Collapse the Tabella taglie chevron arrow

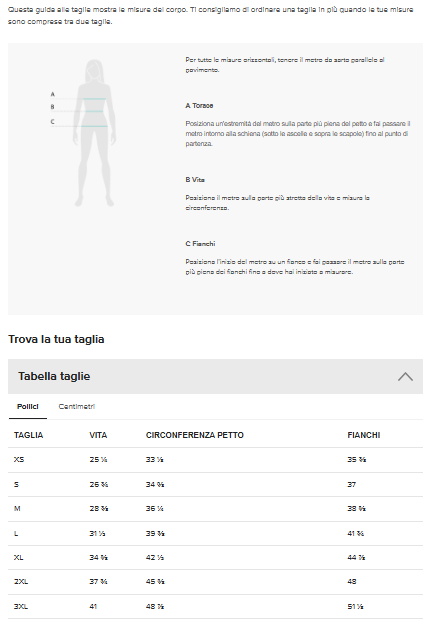[405, 376]
